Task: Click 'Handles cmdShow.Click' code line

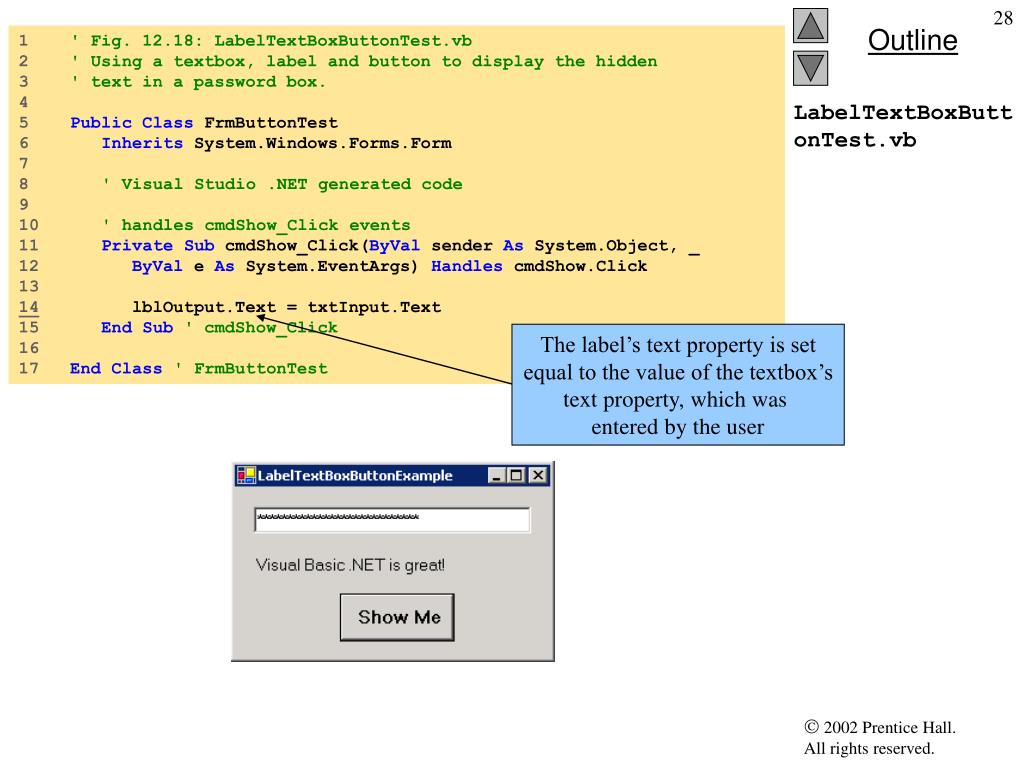Action: 389,266
